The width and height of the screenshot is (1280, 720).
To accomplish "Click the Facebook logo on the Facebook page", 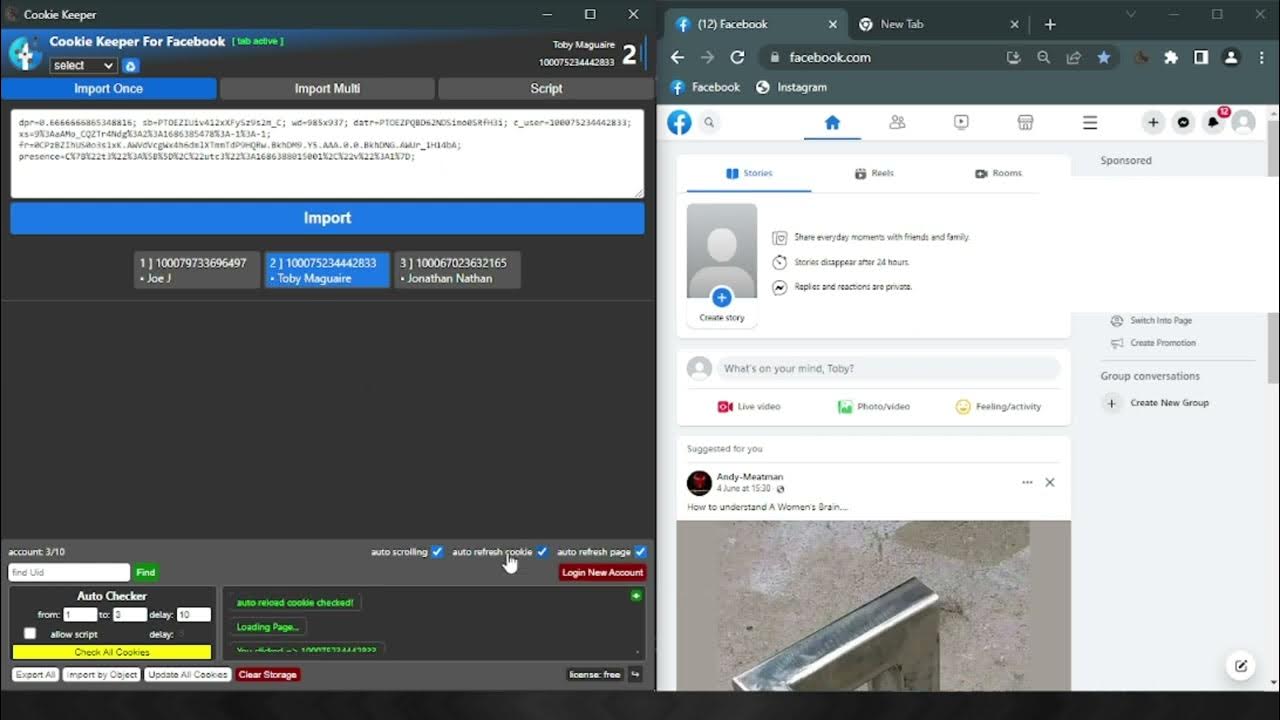I will [x=679, y=122].
